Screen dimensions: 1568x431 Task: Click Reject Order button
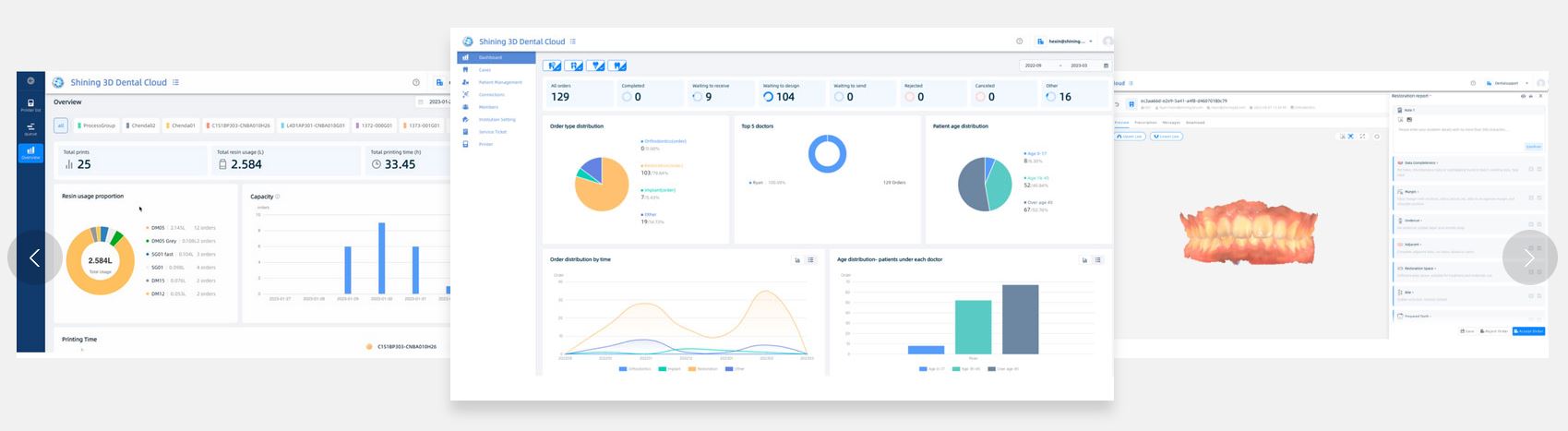(1494, 331)
